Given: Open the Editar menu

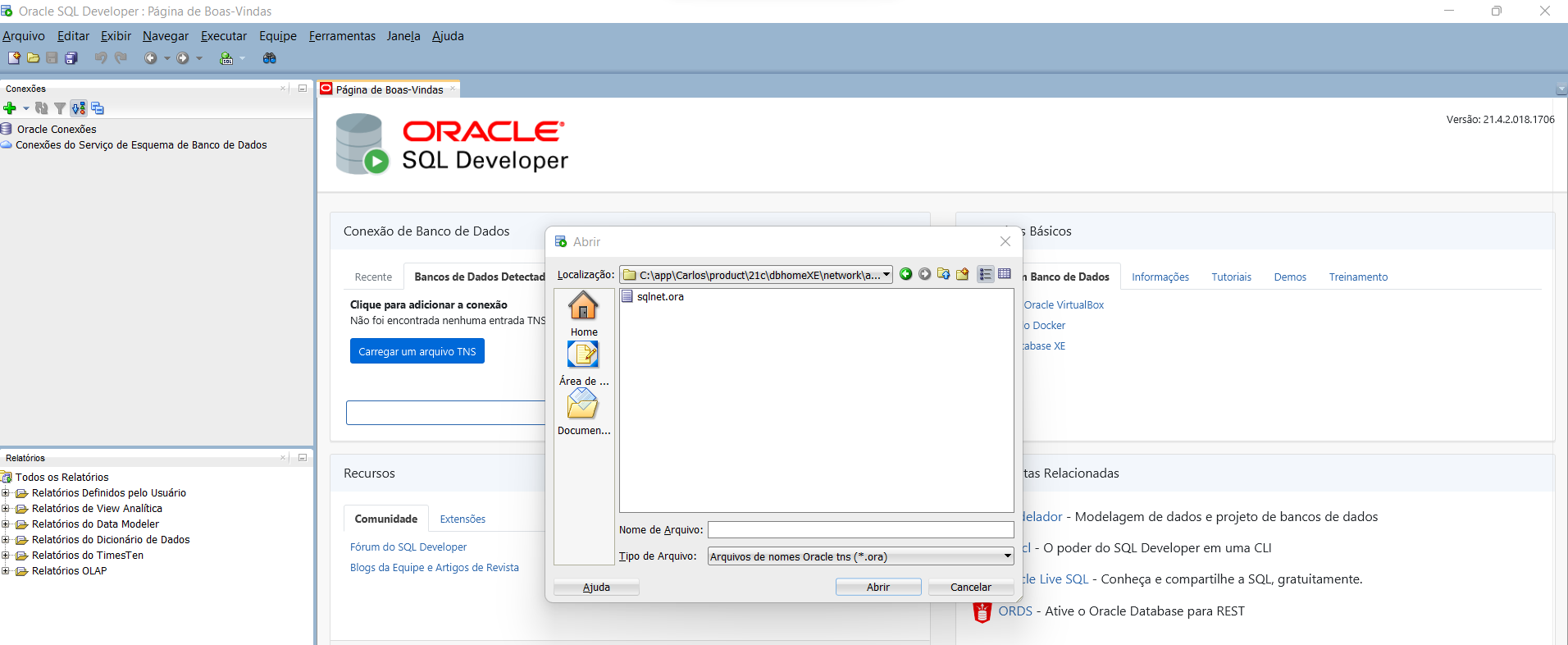Looking at the screenshot, I should (x=73, y=36).
